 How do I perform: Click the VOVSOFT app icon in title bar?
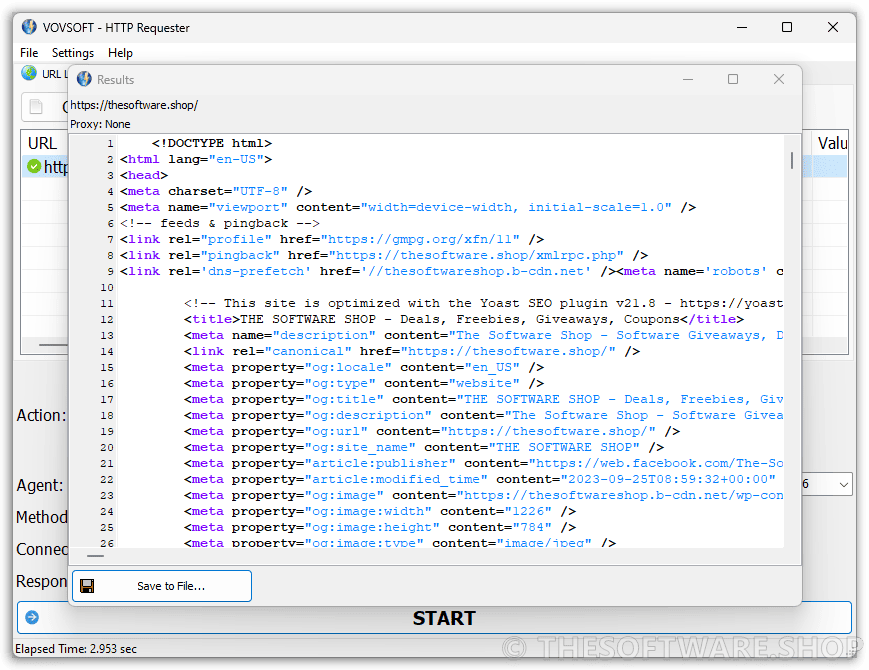[x=29, y=27]
